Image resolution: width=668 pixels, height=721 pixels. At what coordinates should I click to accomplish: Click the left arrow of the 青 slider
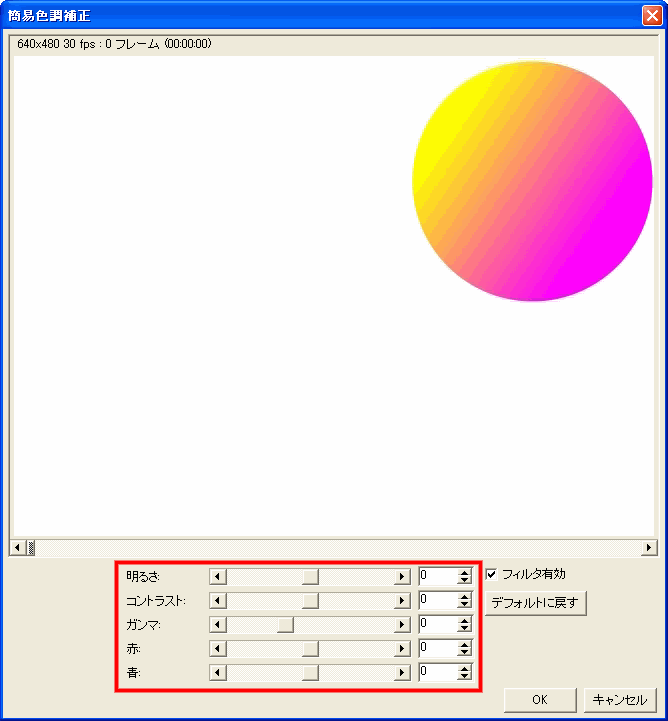218,672
